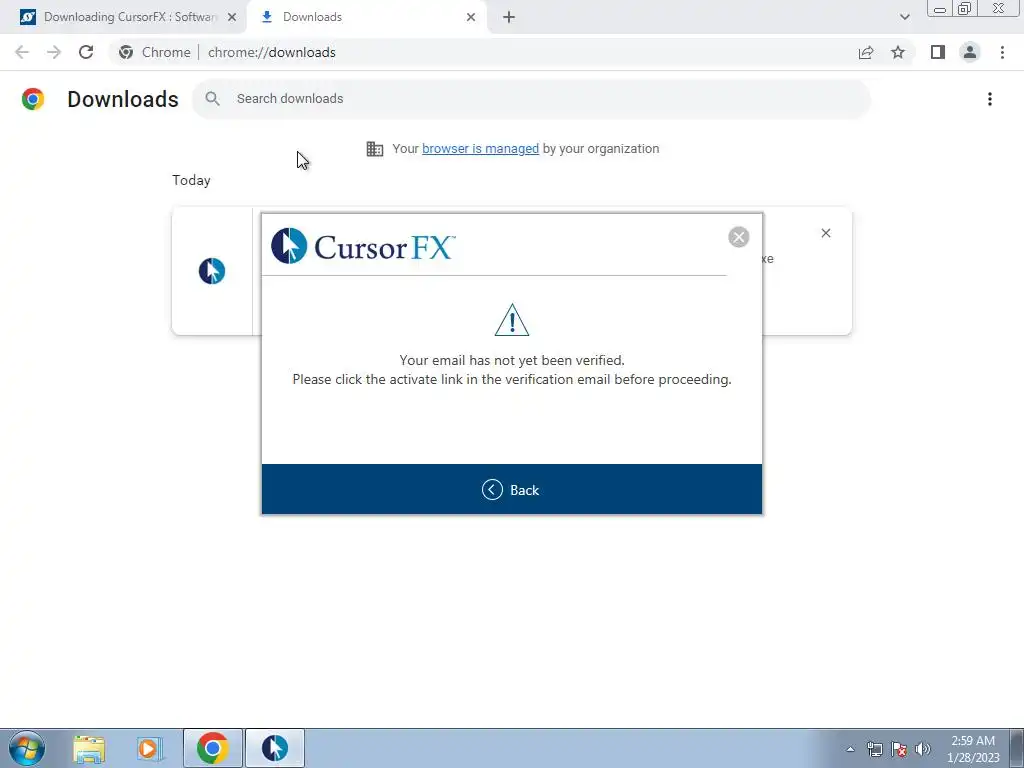Click the volume speaker tray icon
Image resolution: width=1024 pixels, height=768 pixels.
point(922,749)
